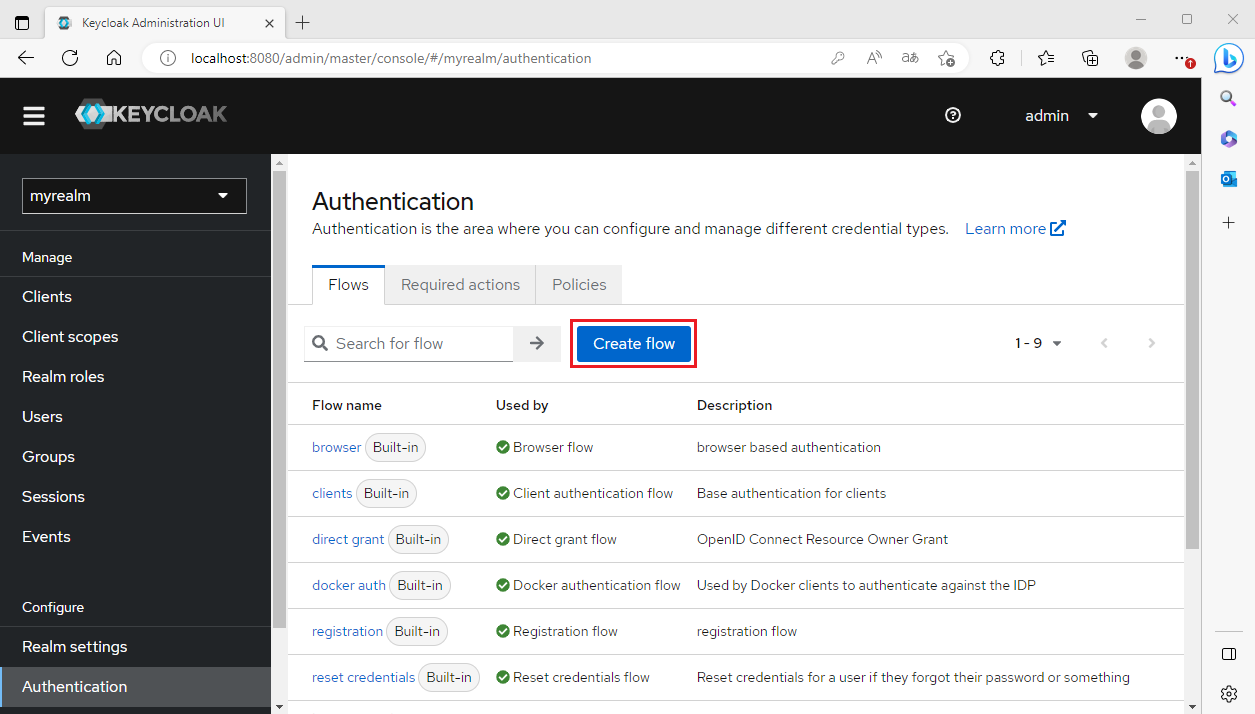Expand the admin account dropdown
1255x714 pixels.
pos(1092,115)
